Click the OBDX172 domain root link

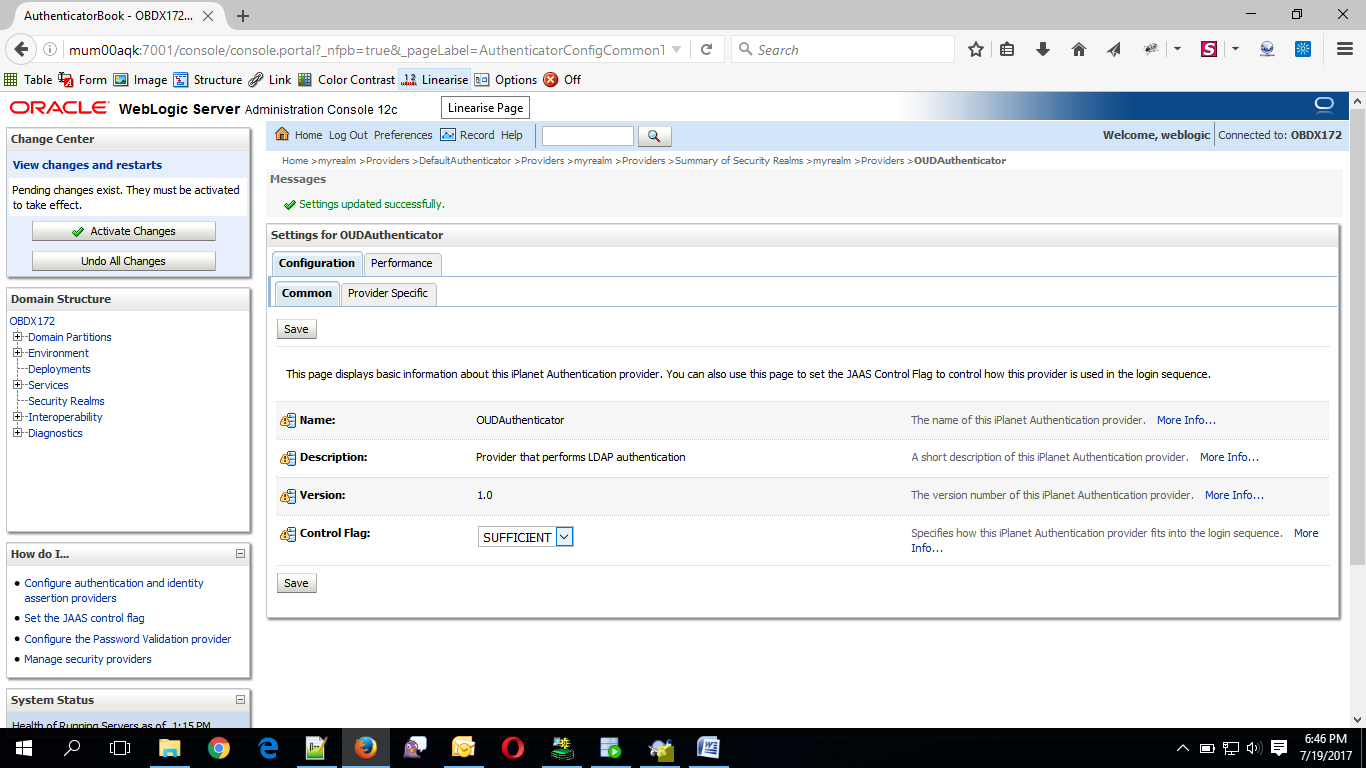pos(32,321)
